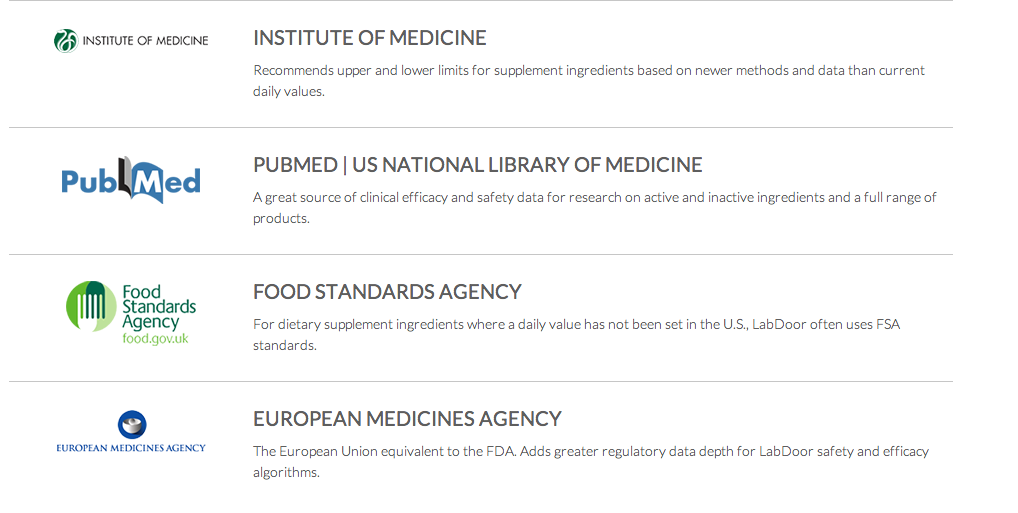Click 'algorithms.' ending the European Medicines Agency description
The height and width of the screenshot is (513, 1018).
(286, 473)
